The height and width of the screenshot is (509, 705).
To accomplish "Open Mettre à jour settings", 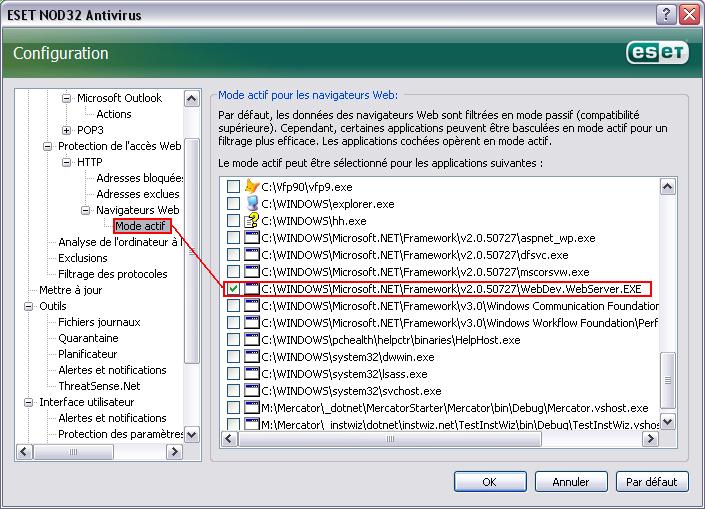I will tap(71, 290).
